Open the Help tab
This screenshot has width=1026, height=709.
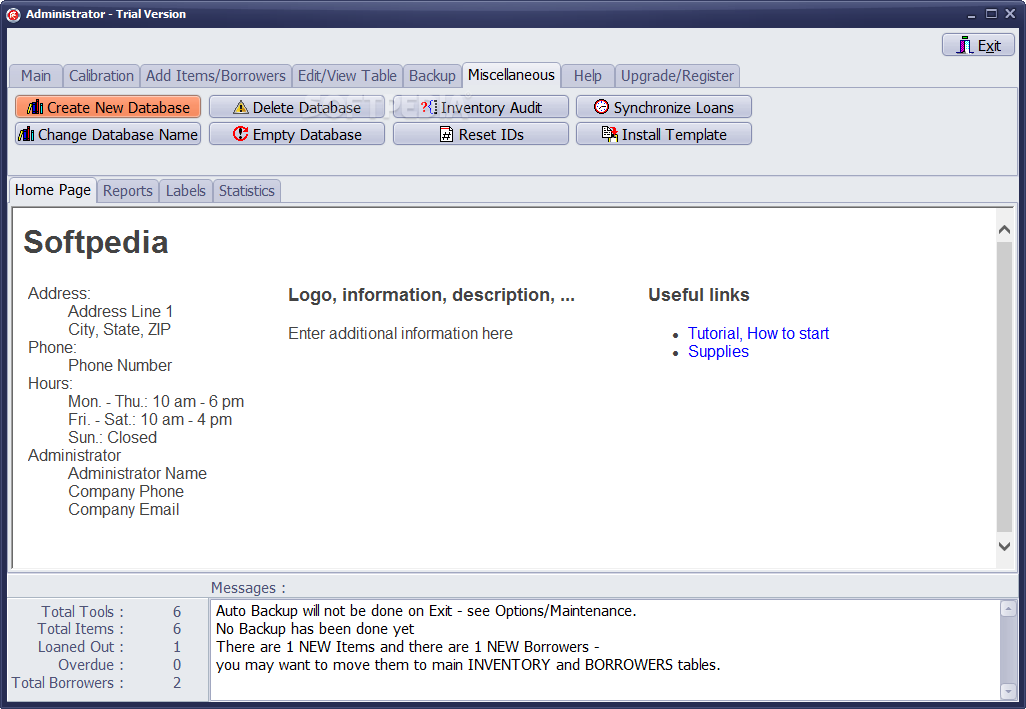tap(588, 76)
